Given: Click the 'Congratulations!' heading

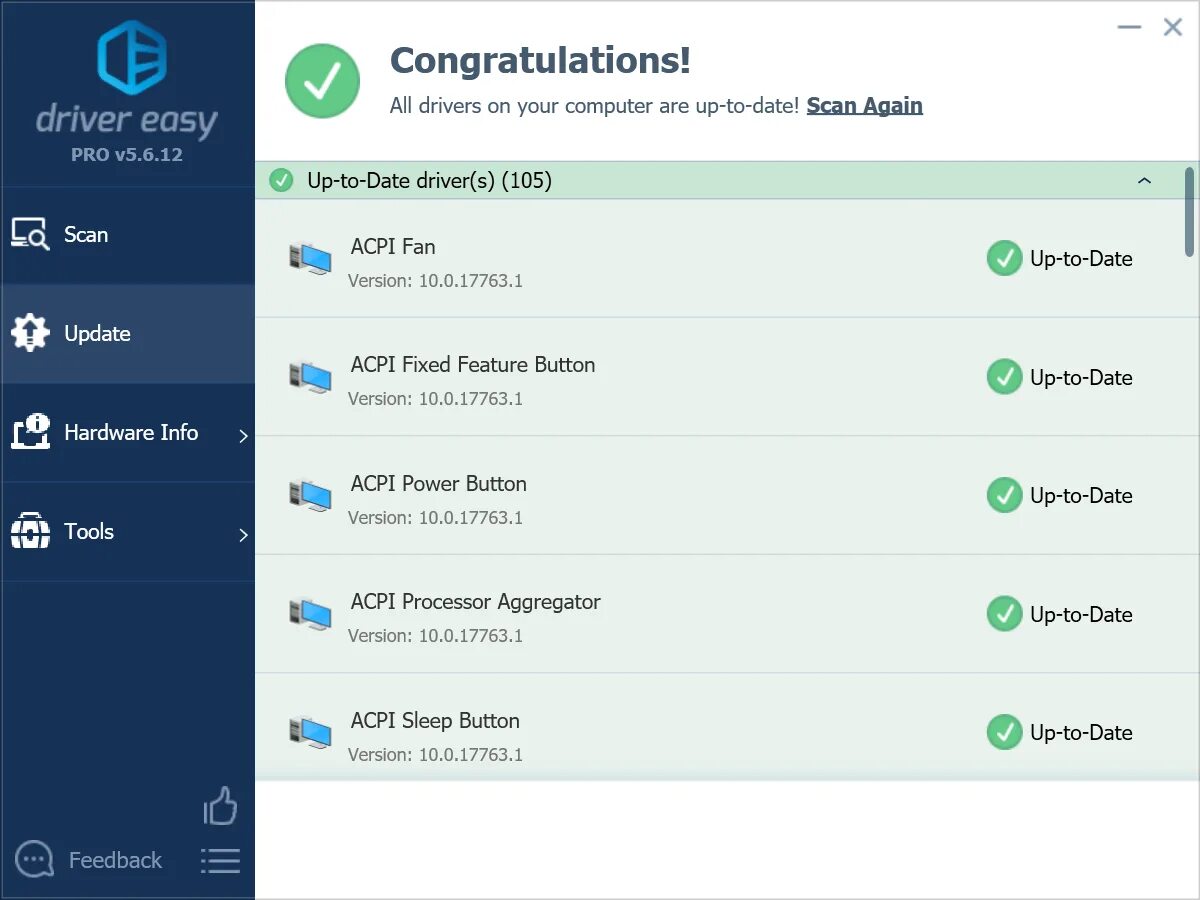Looking at the screenshot, I should (x=540, y=61).
